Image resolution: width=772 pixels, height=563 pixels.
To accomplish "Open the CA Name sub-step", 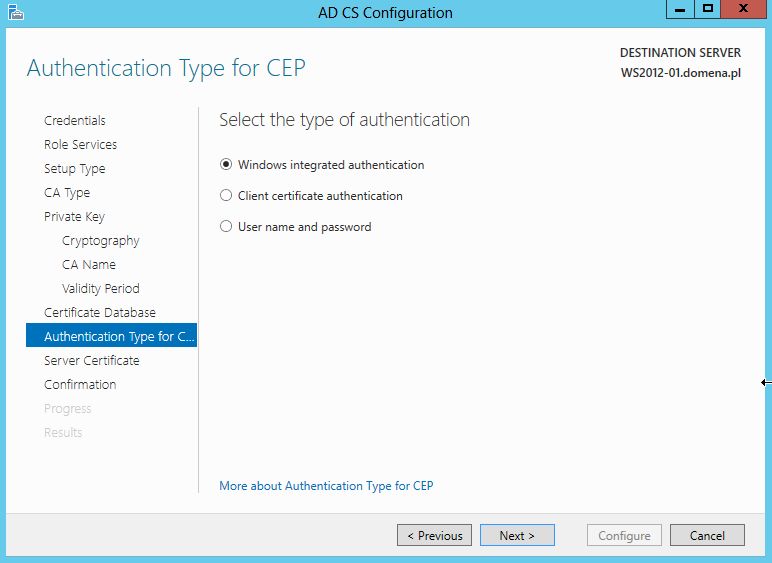I will click(x=89, y=265).
